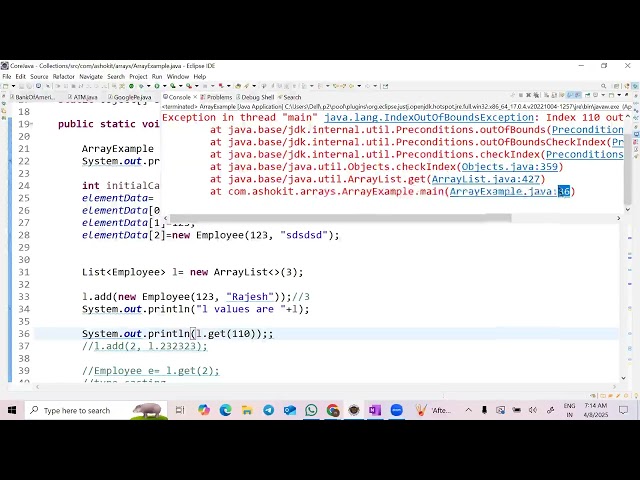The width and height of the screenshot is (640, 480).
Task: Open the Source menu
Action: click(39, 76)
